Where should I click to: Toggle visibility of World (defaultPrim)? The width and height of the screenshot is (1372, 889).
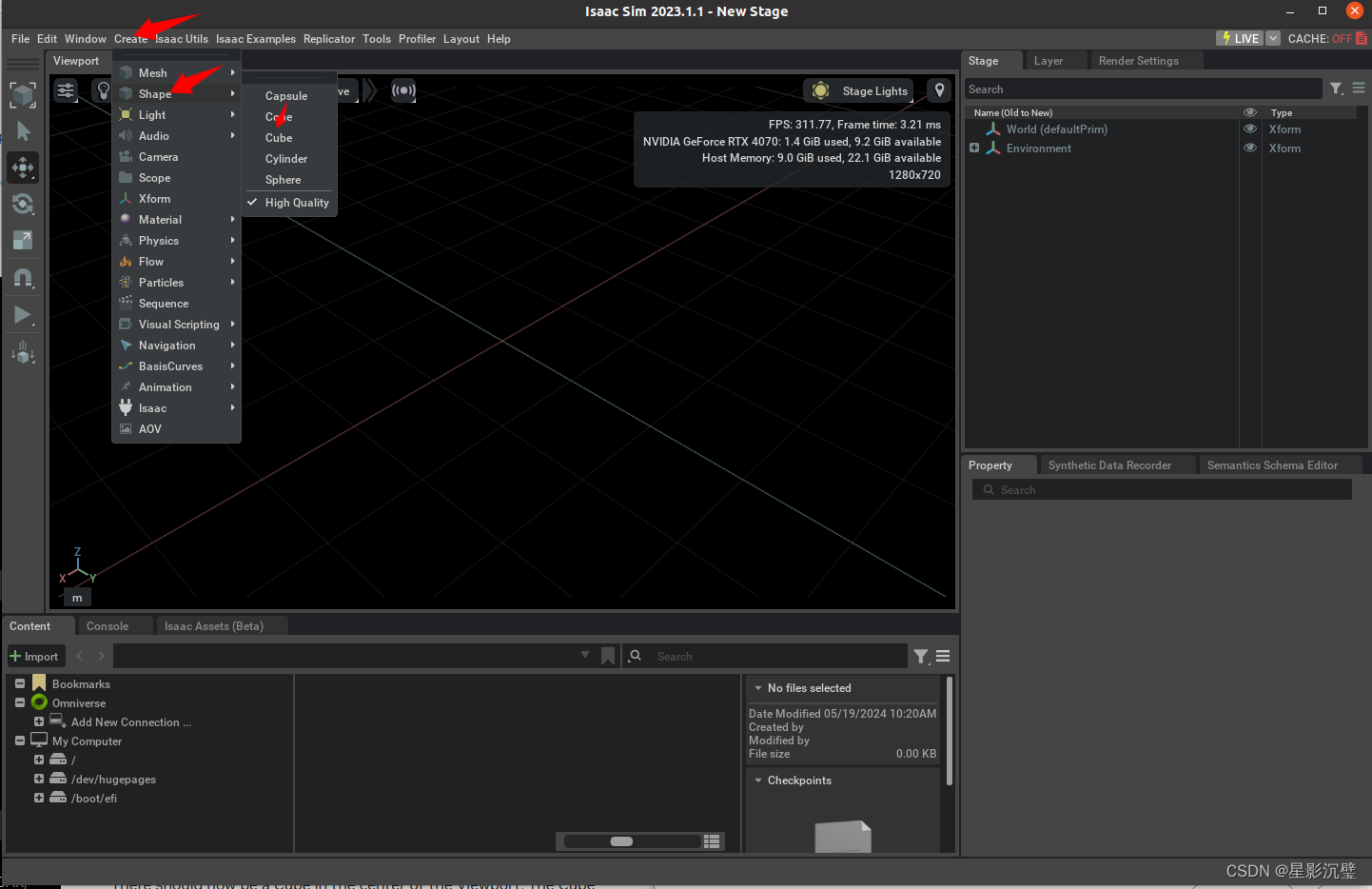click(x=1250, y=129)
